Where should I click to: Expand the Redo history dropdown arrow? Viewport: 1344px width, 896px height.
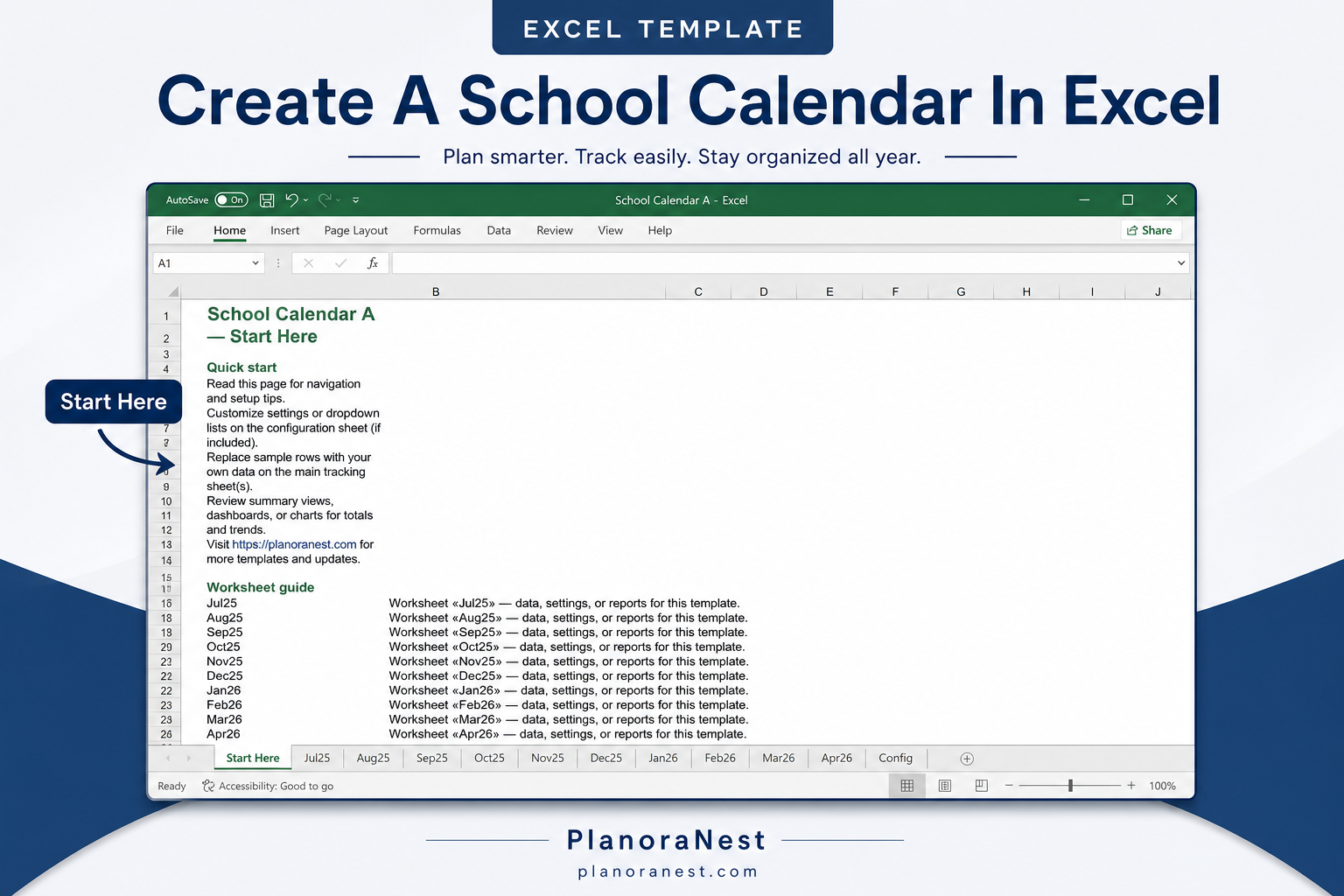coord(338,200)
